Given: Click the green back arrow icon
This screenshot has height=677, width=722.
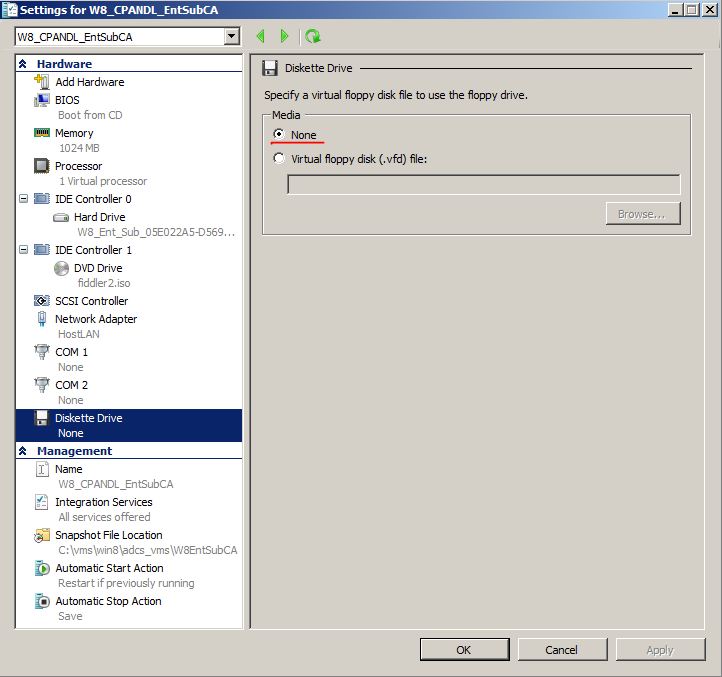Looking at the screenshot, I should click(x=261, y=36).
